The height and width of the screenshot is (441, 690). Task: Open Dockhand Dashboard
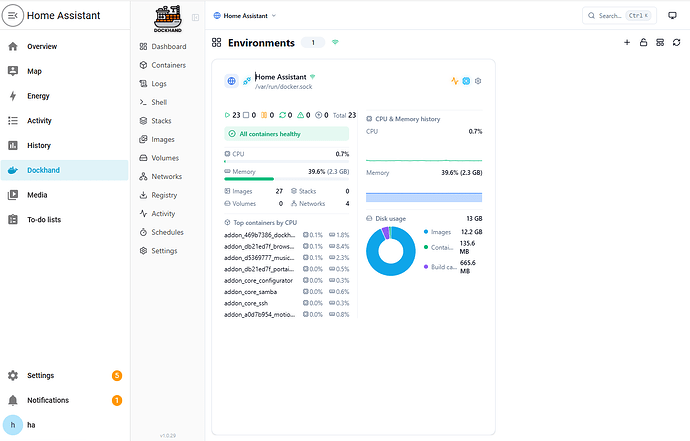163,46
